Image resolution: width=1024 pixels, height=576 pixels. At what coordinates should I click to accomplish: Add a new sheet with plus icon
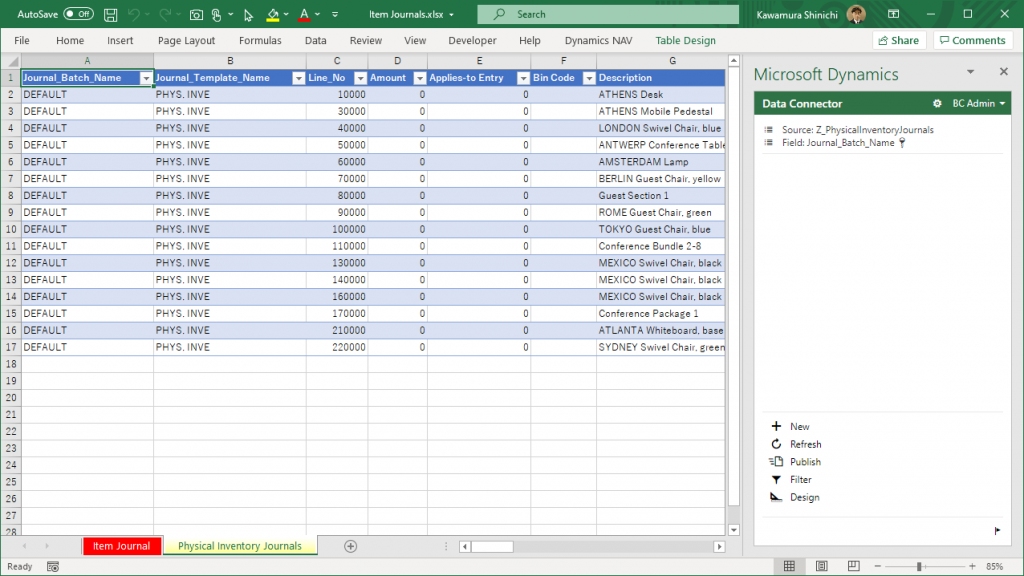coord(351,547)
